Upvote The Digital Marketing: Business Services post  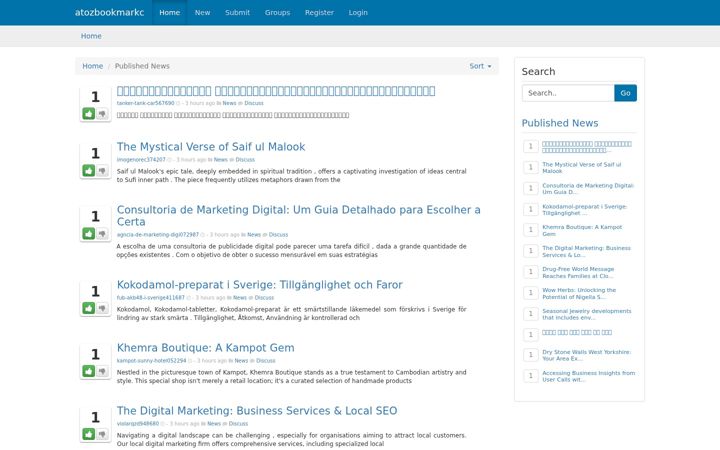point(89,434)
